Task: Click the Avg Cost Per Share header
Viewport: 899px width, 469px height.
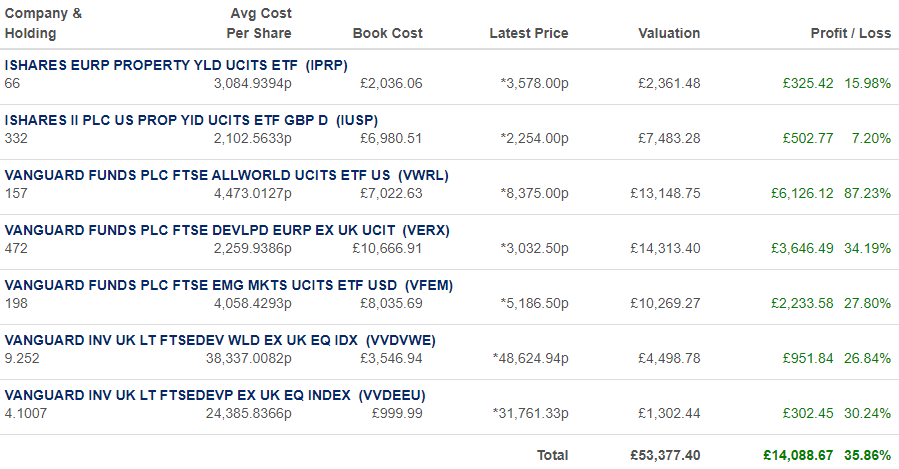Action: (x=259, y=24)
